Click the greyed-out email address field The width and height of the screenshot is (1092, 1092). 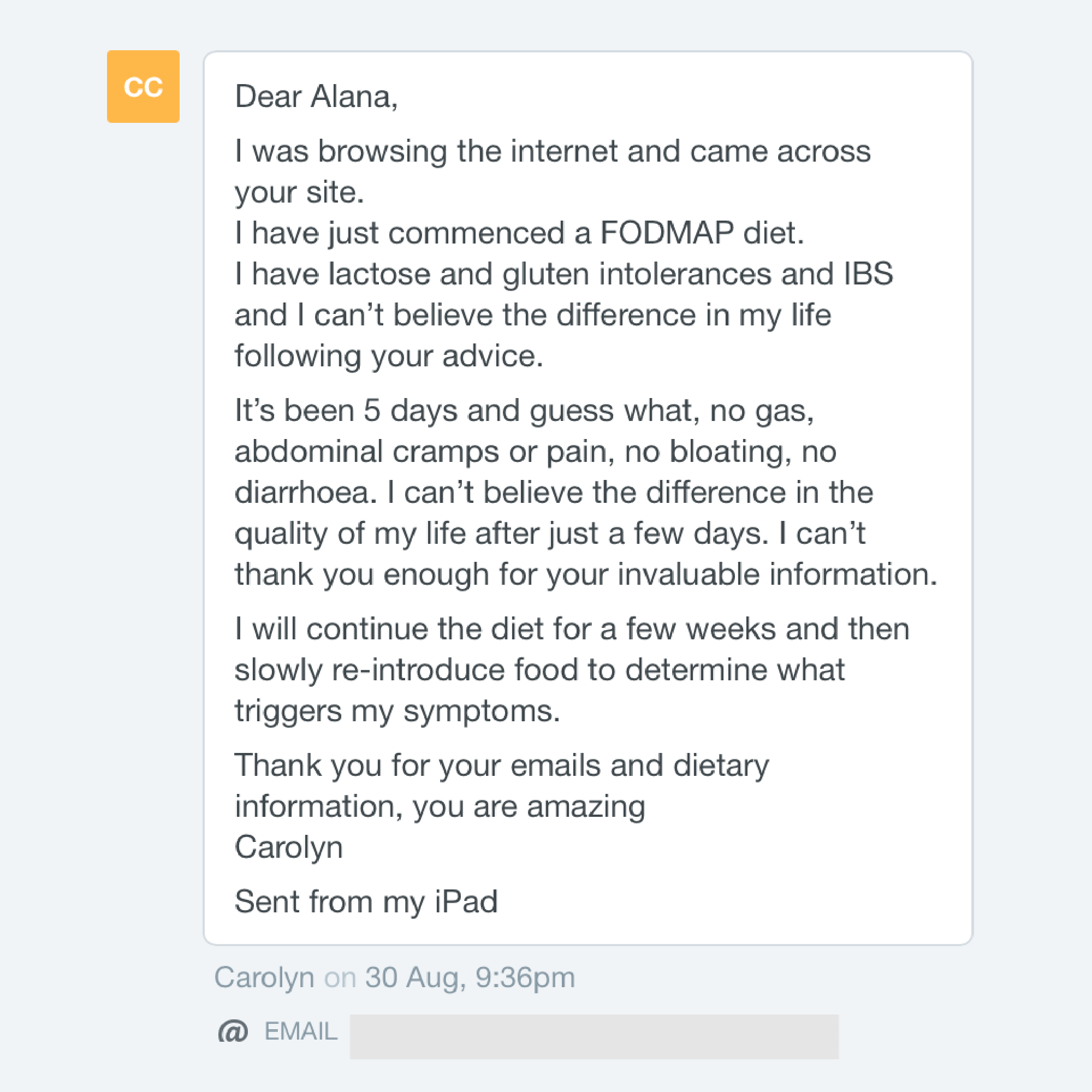click(594, 1036)
